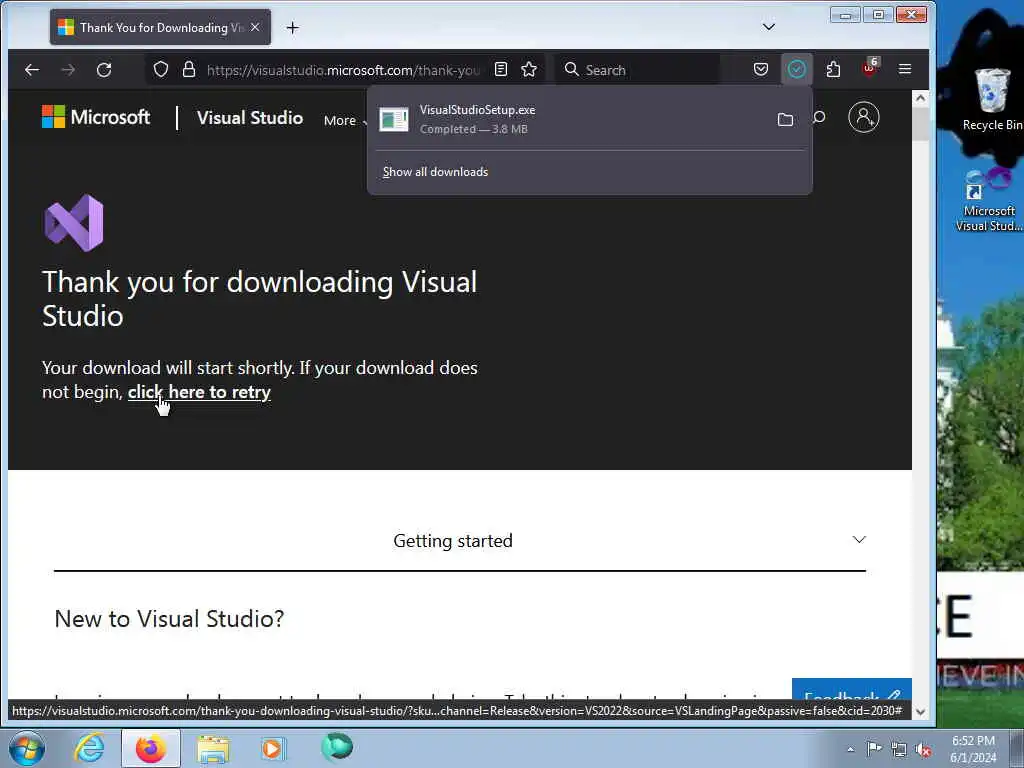Show VisualStudioSetup.exe in its folder
Screen dimensions: 1024x768
point(786,120)
